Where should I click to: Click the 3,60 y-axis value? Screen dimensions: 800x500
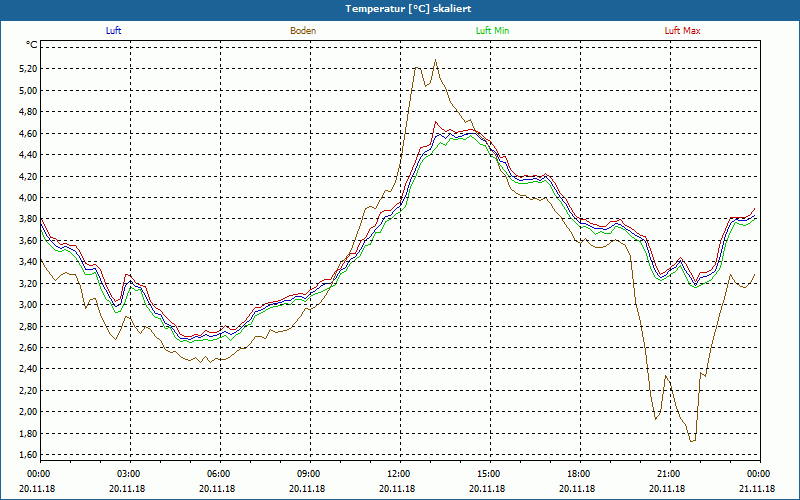(x=29, y=240)
